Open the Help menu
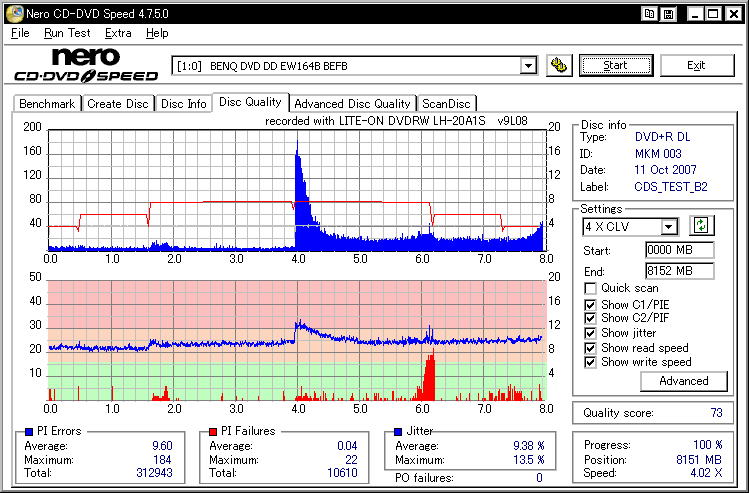Viewport: 749px width, 493px height. tap(157, 33)
